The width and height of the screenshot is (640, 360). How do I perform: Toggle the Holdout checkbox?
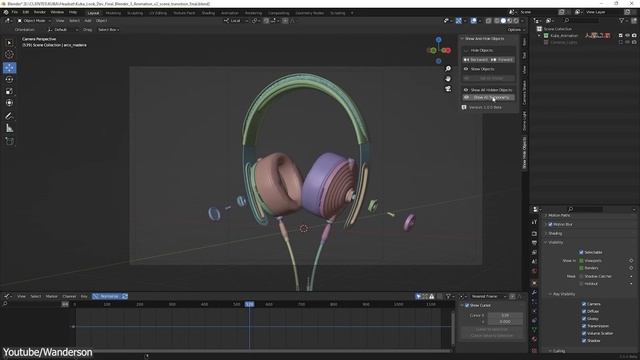581,284
